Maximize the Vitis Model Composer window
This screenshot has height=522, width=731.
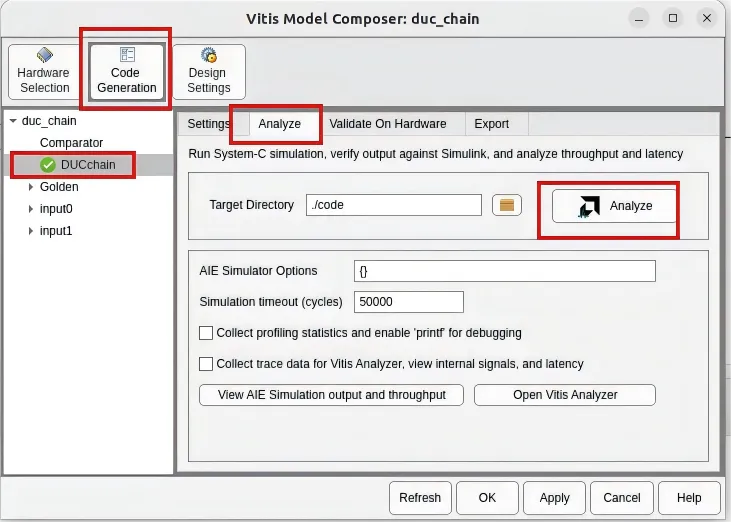tap(672, 18)
